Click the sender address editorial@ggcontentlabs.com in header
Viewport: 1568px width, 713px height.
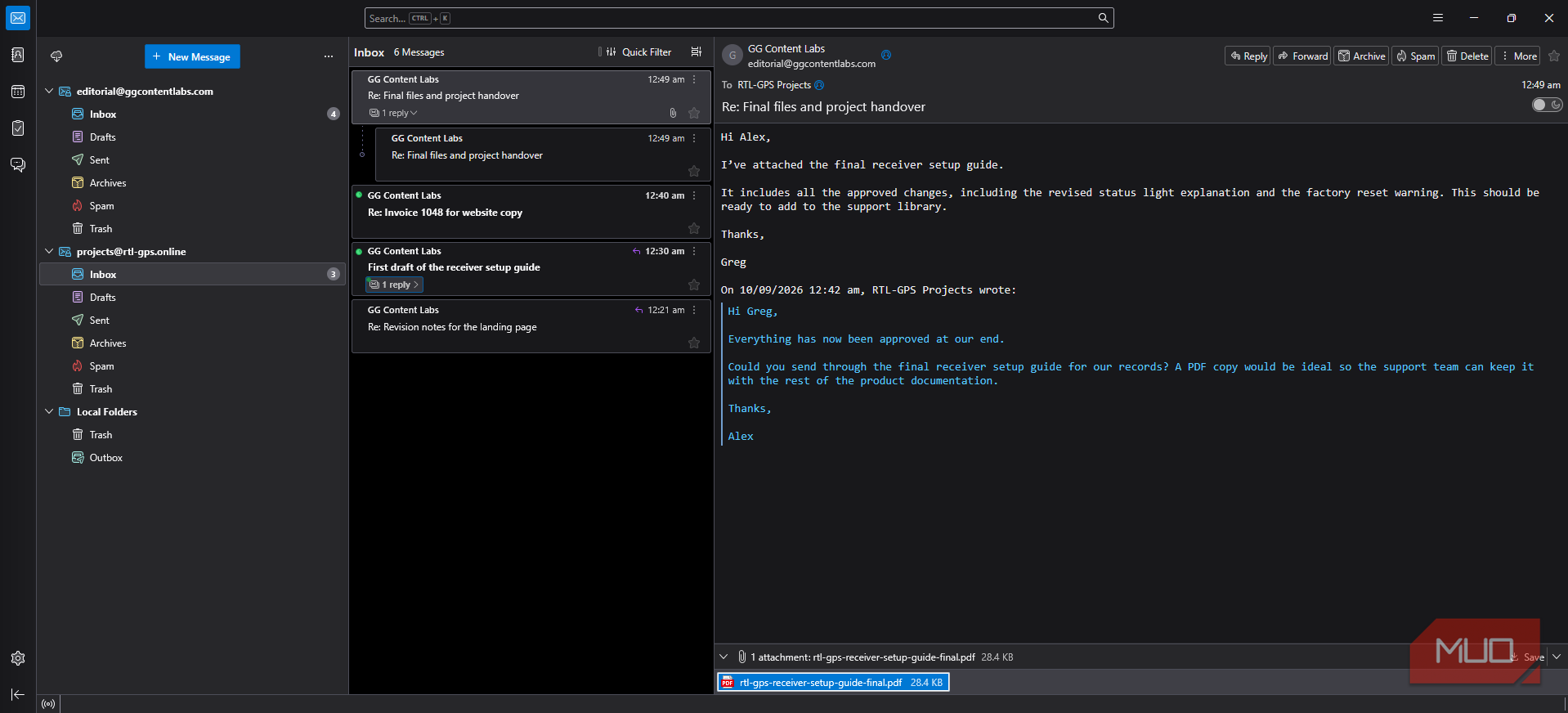coord(812,64)
